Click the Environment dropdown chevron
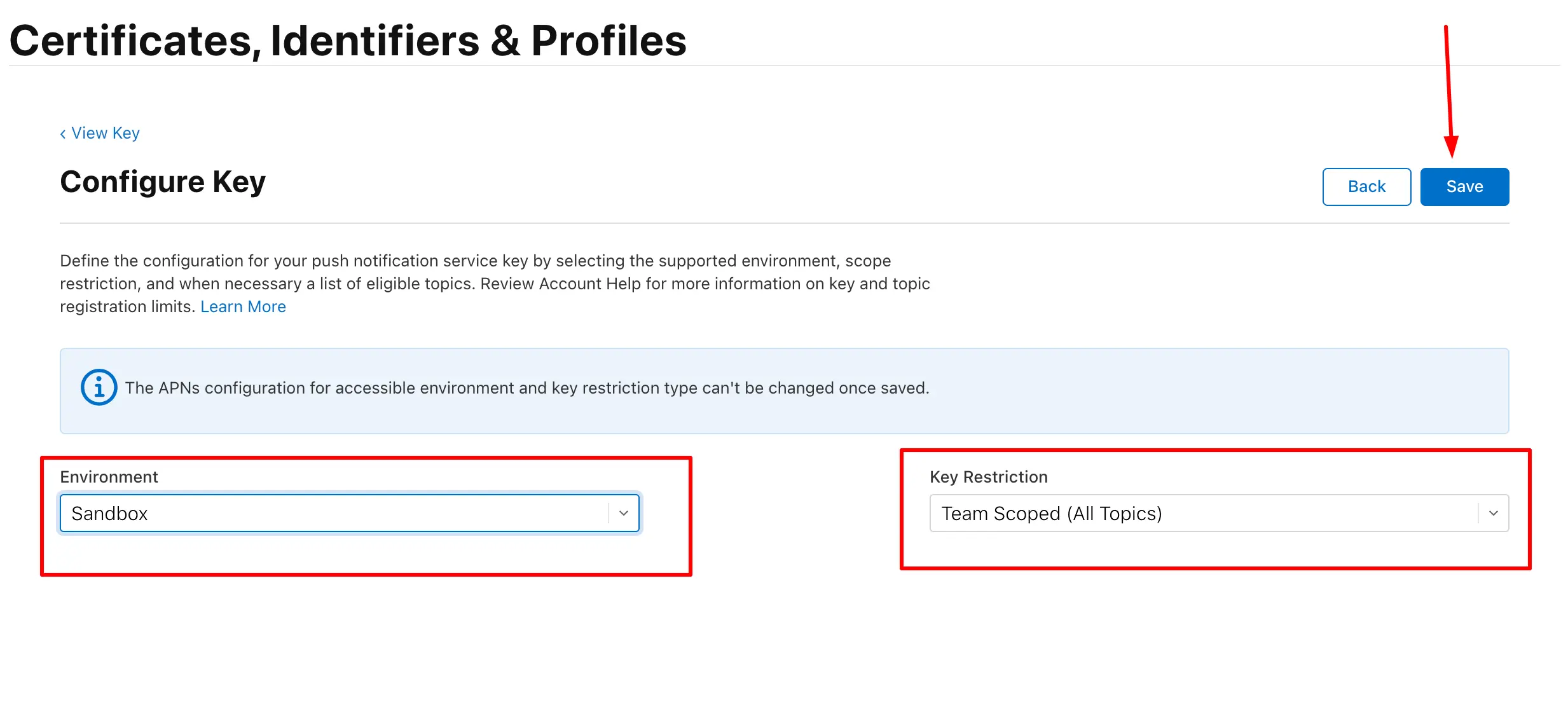The width and height of the screenshot is (1568, 721). (624, 512)
